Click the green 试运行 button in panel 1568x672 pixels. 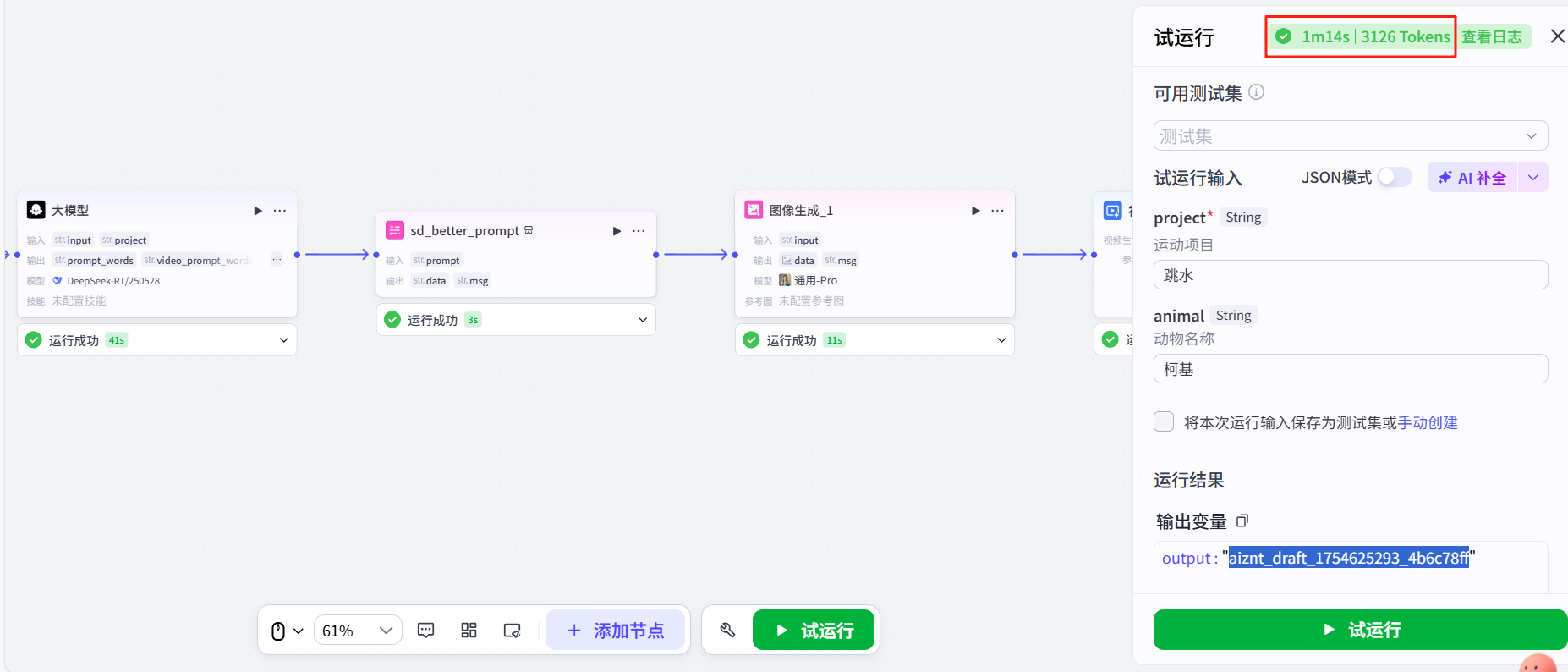pyautogui.click(x=1360, y=630)
